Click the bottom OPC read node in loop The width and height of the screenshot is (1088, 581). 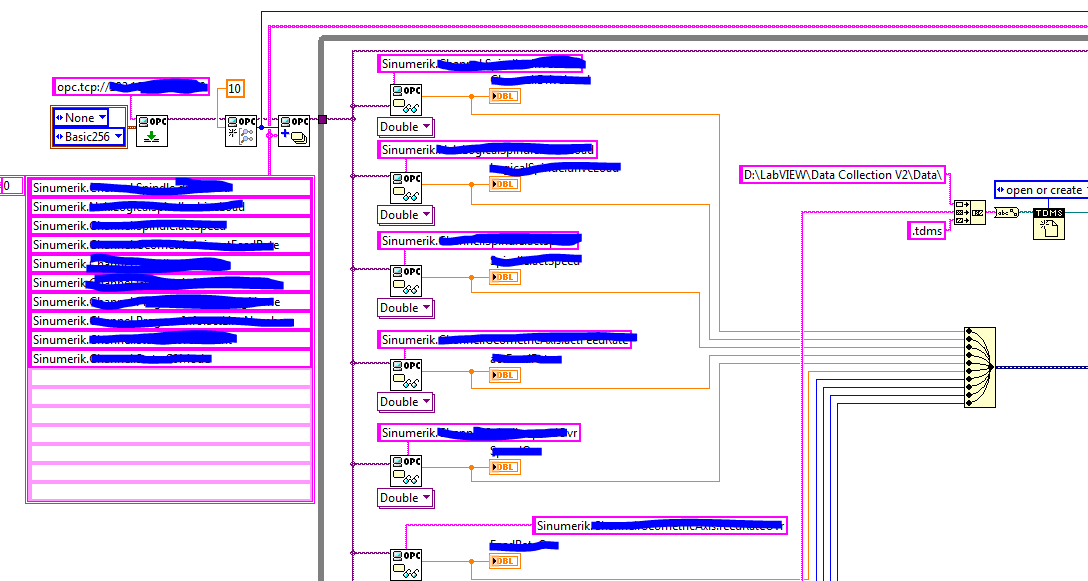[406, 564]
